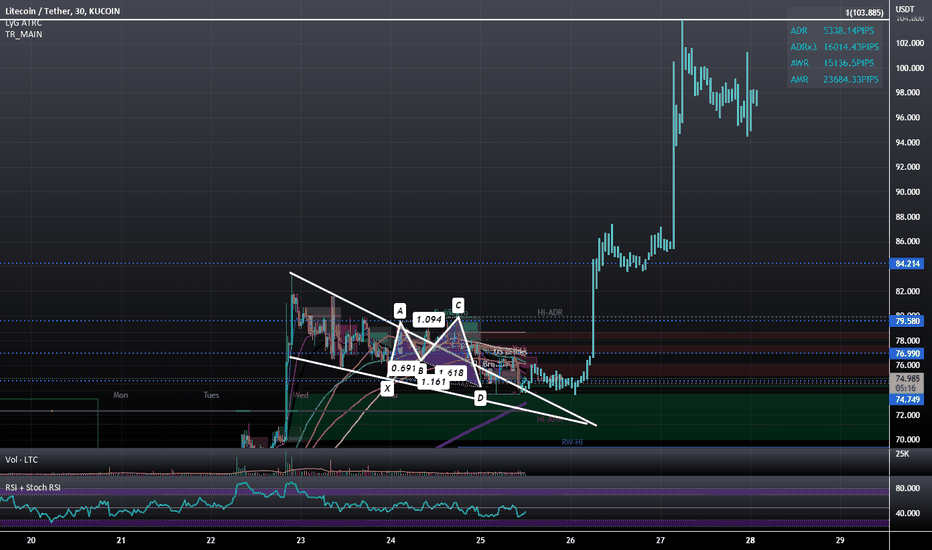The width and height of the screenshot is (932, 550).
Task: Click date 26 on time axis
Action: click(x=571, y=540)
